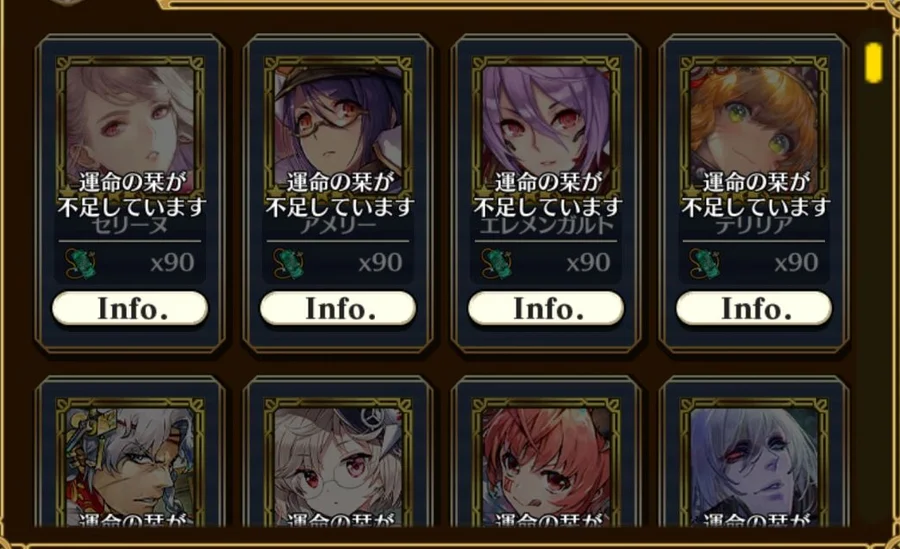
Task: Click the yellow scrollbar handle
Action: (873, 63)
